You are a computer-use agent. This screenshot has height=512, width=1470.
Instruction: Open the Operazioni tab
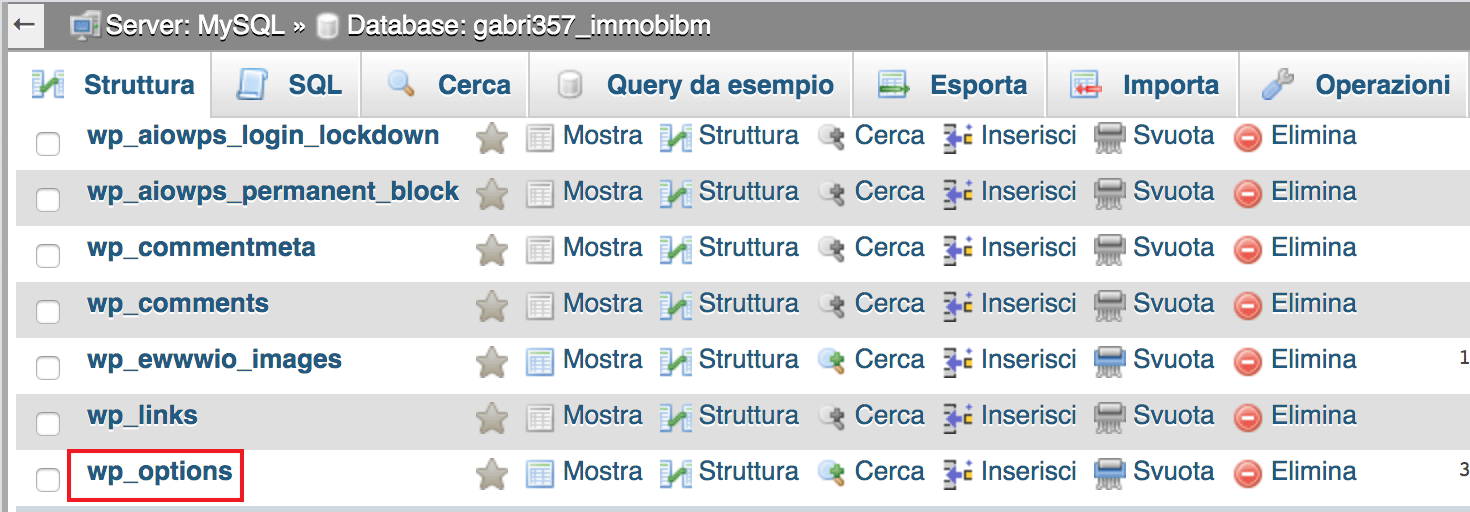(x=1355, y=85)
